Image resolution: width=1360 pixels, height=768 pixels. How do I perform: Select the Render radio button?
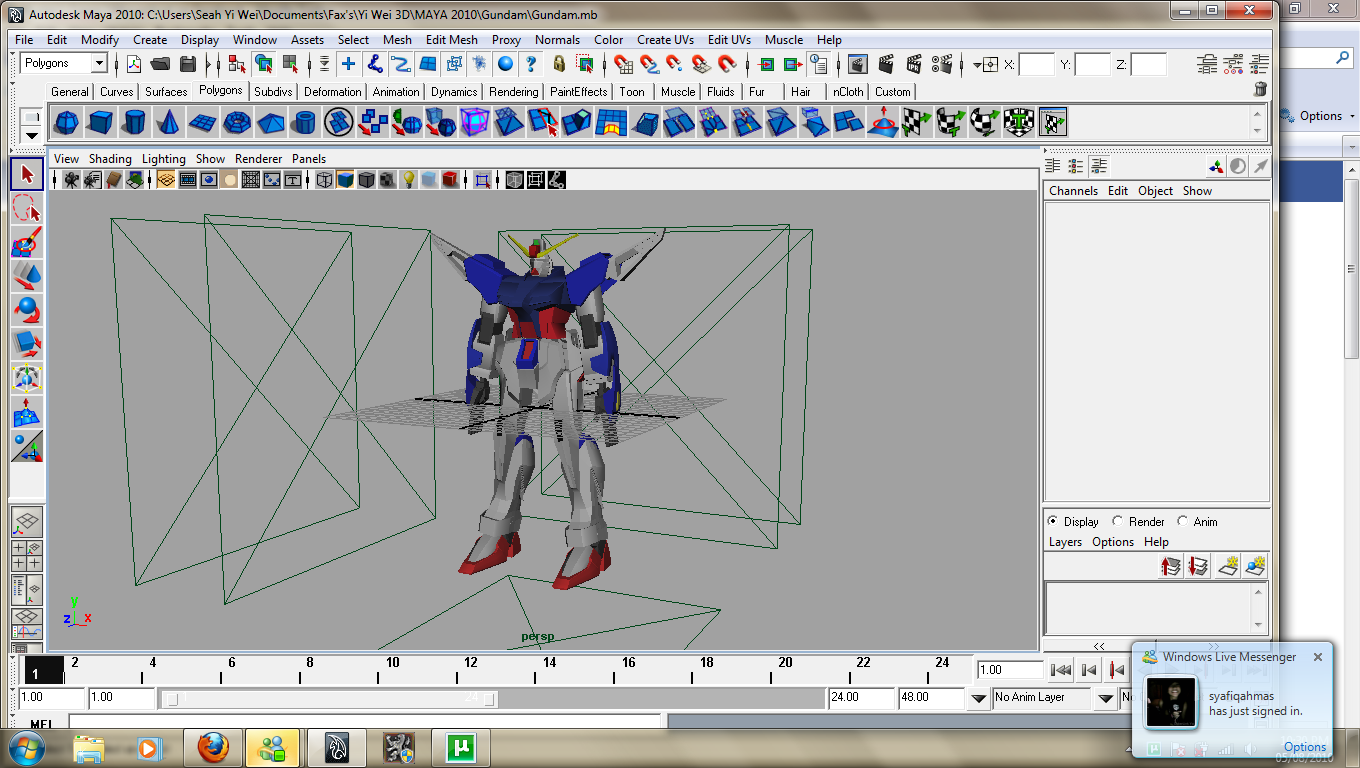click(1117, 521)
